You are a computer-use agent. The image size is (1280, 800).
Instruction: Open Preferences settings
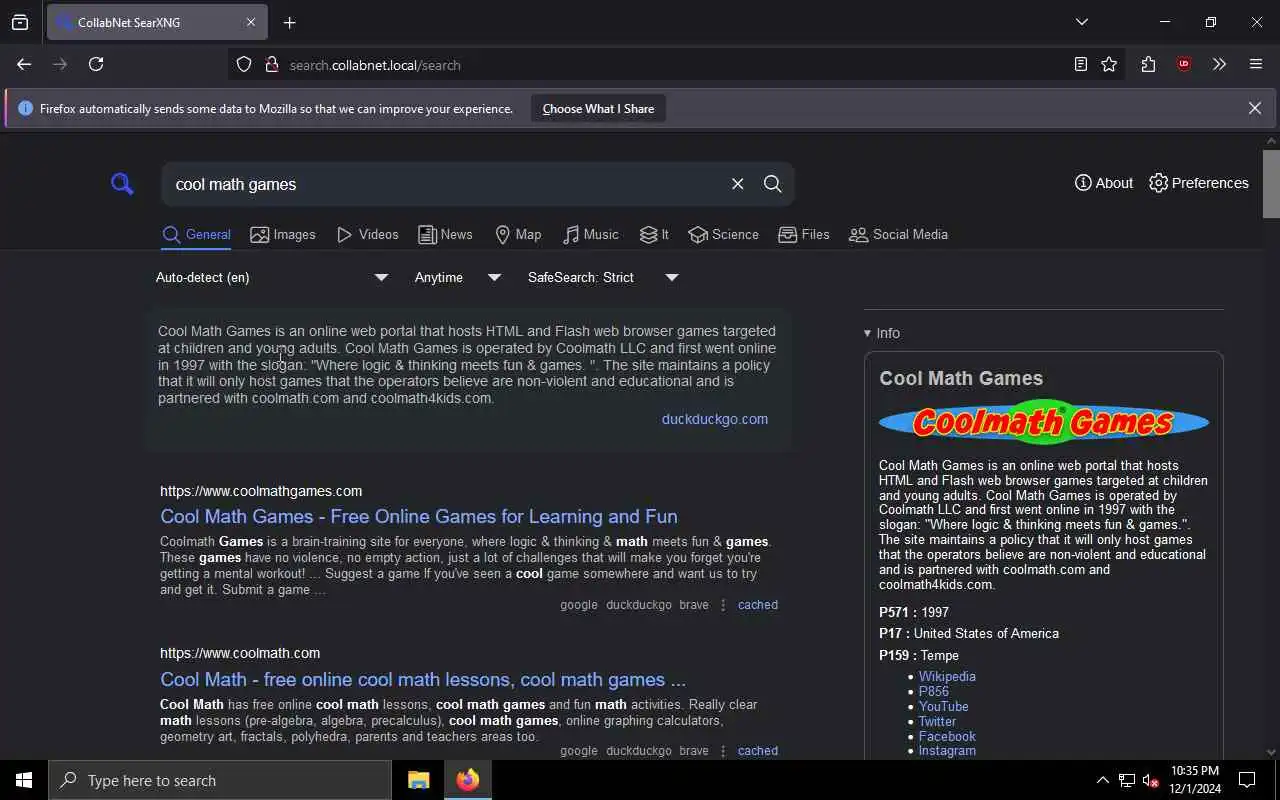(x=1199, y=183)
